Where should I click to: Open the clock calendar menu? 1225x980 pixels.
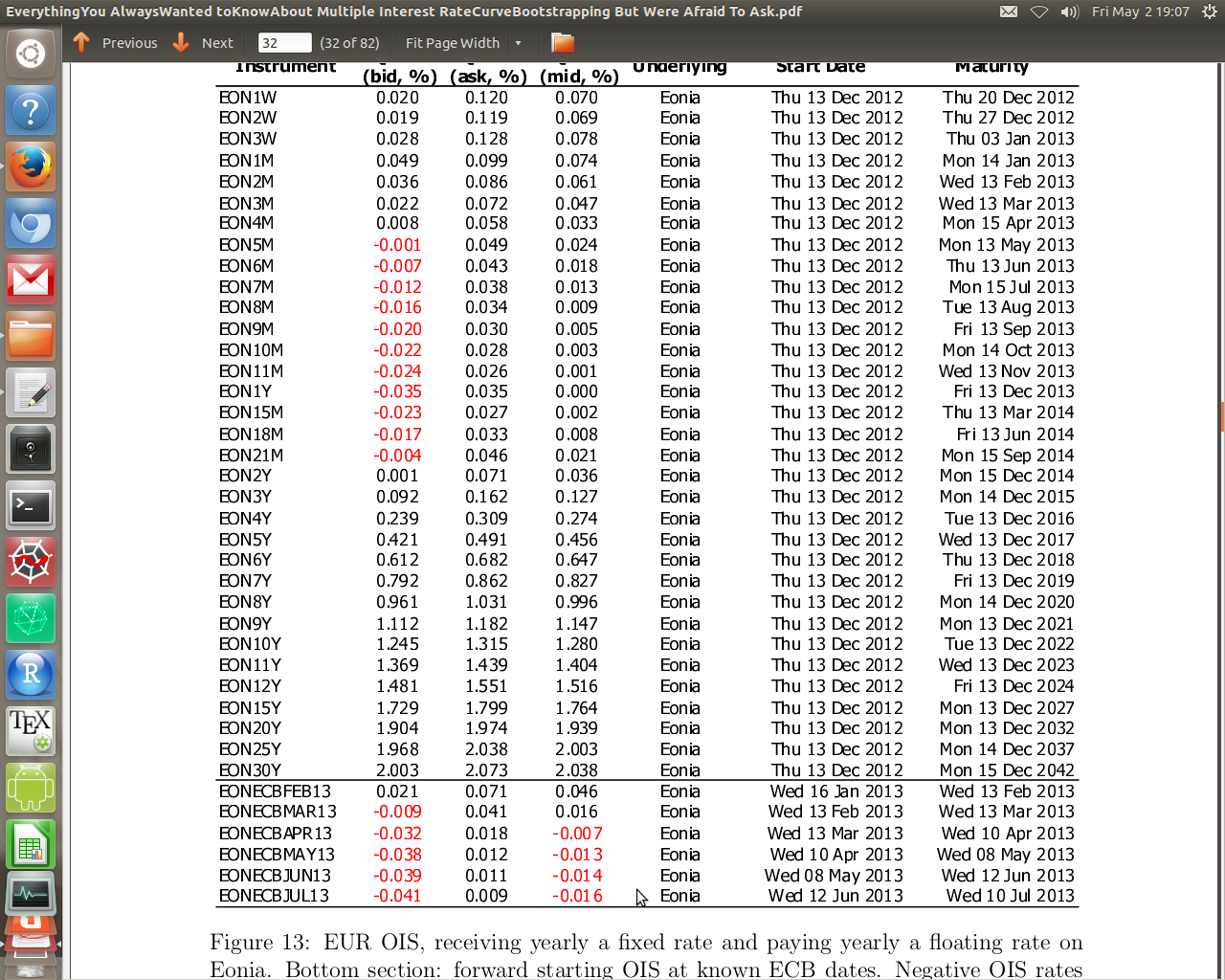coord(1140,11)
